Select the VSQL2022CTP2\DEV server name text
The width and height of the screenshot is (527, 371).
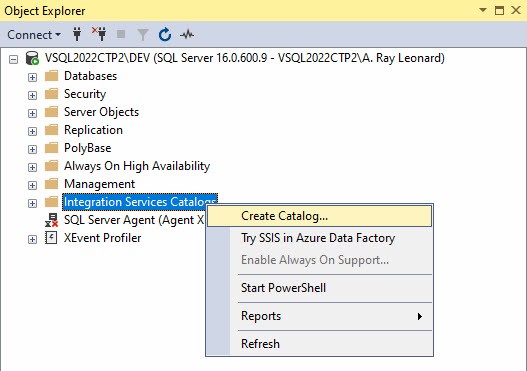(245, 58)
